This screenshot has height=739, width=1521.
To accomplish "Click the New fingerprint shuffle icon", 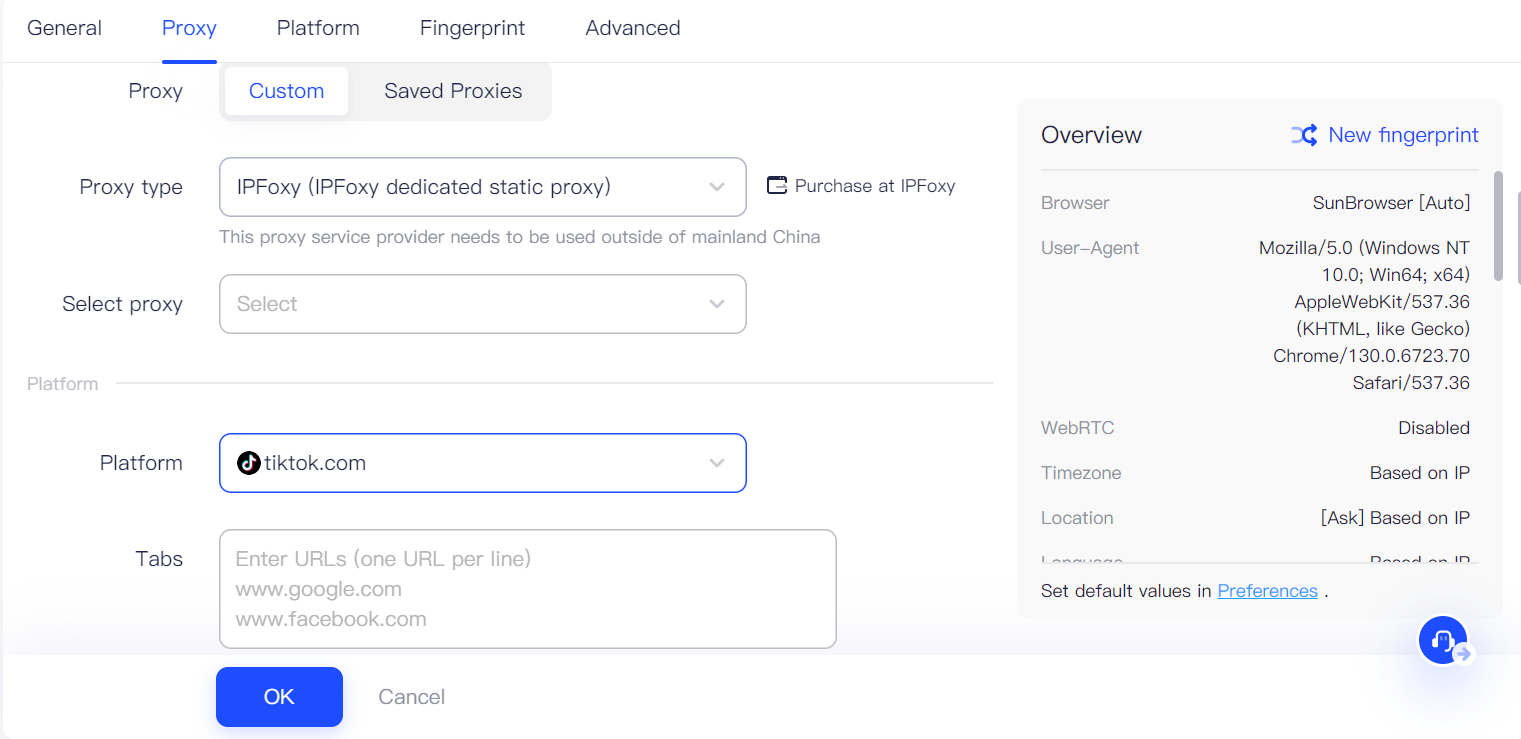I will [1303, 136].
